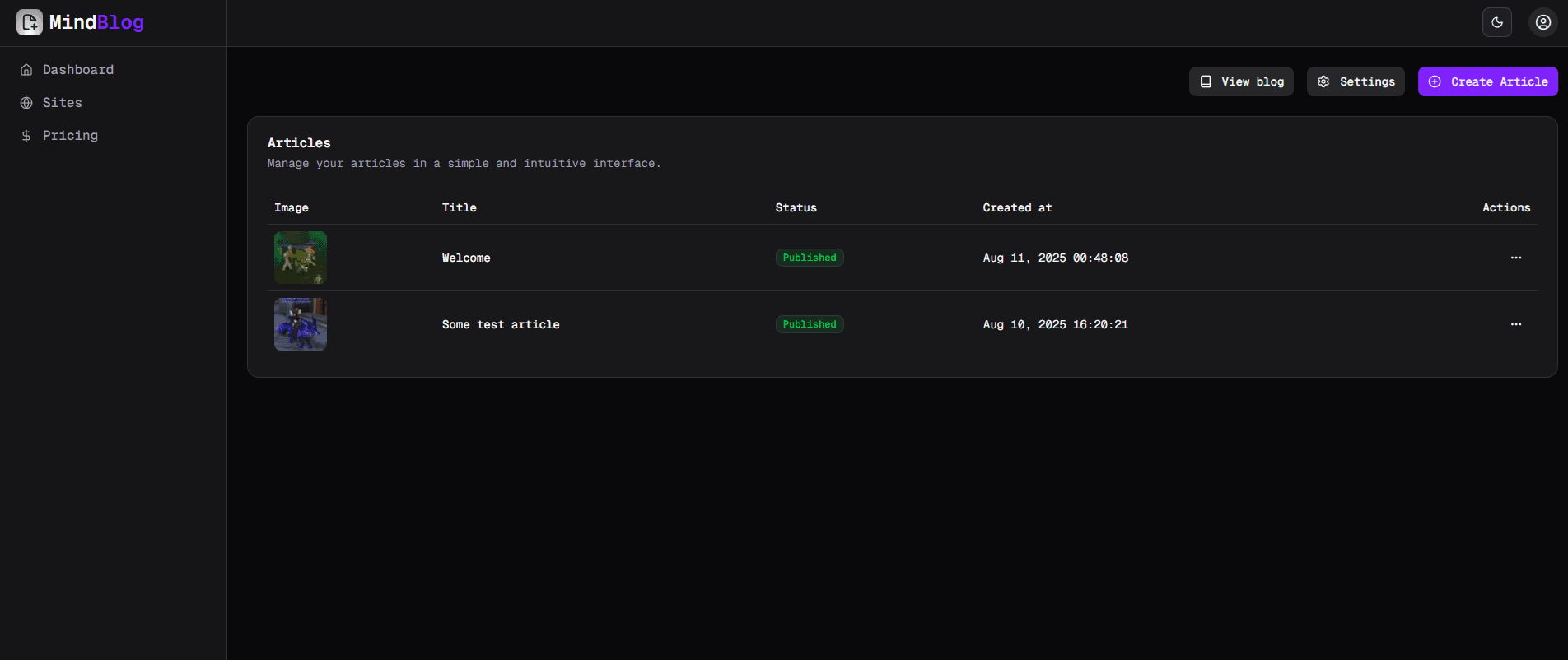Open the Settings button

[1356, 81]
